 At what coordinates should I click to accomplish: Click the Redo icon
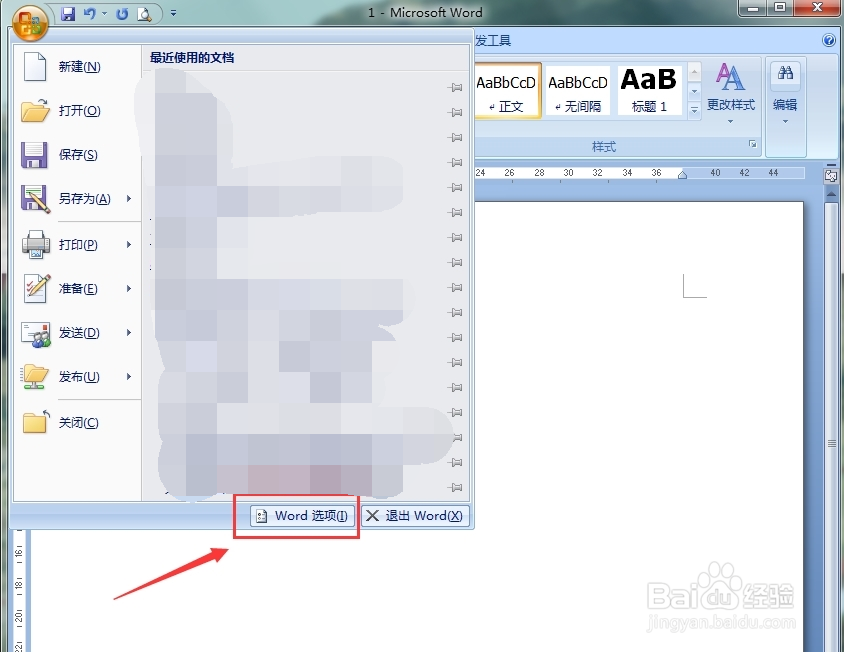(x=122, y=11)
